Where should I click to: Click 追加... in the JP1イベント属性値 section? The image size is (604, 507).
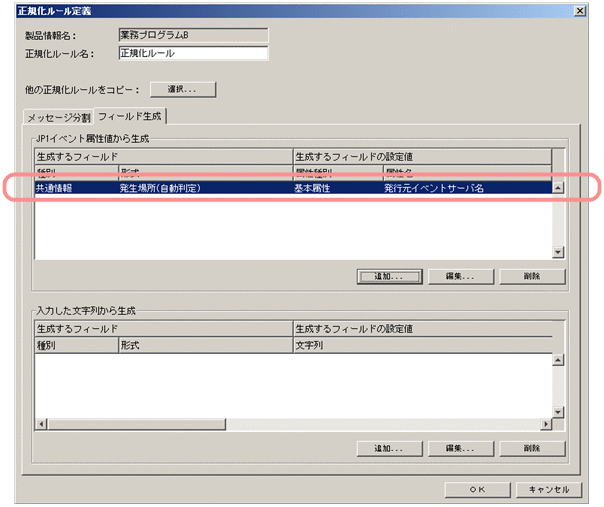coord(389,277)
